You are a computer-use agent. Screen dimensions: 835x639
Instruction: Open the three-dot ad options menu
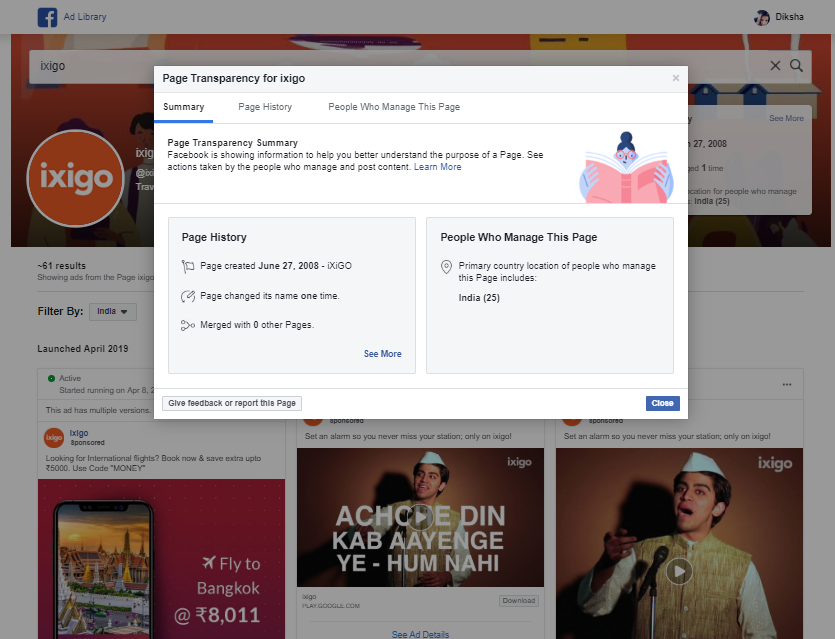787,384
